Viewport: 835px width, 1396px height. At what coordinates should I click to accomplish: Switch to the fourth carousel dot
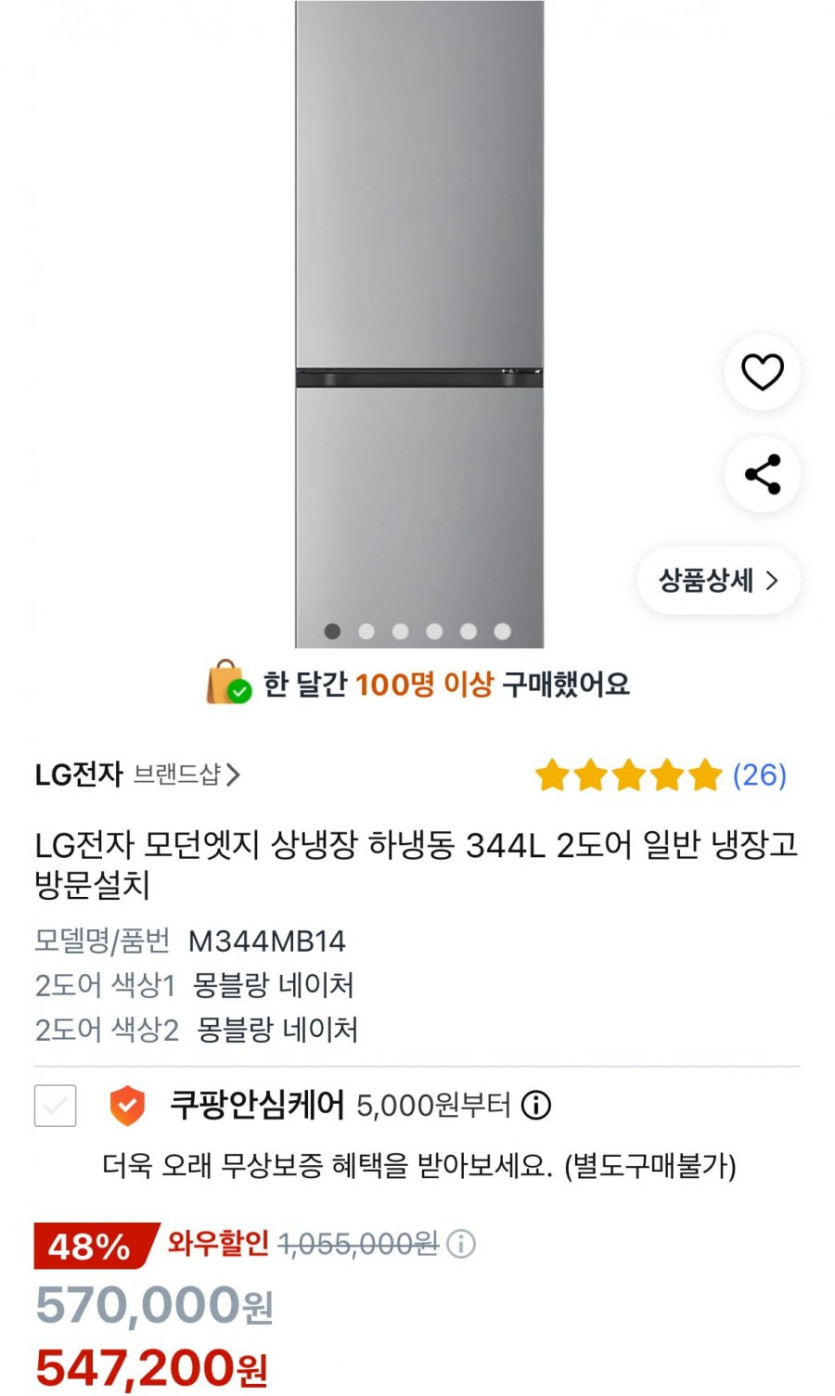coord(435,631)
